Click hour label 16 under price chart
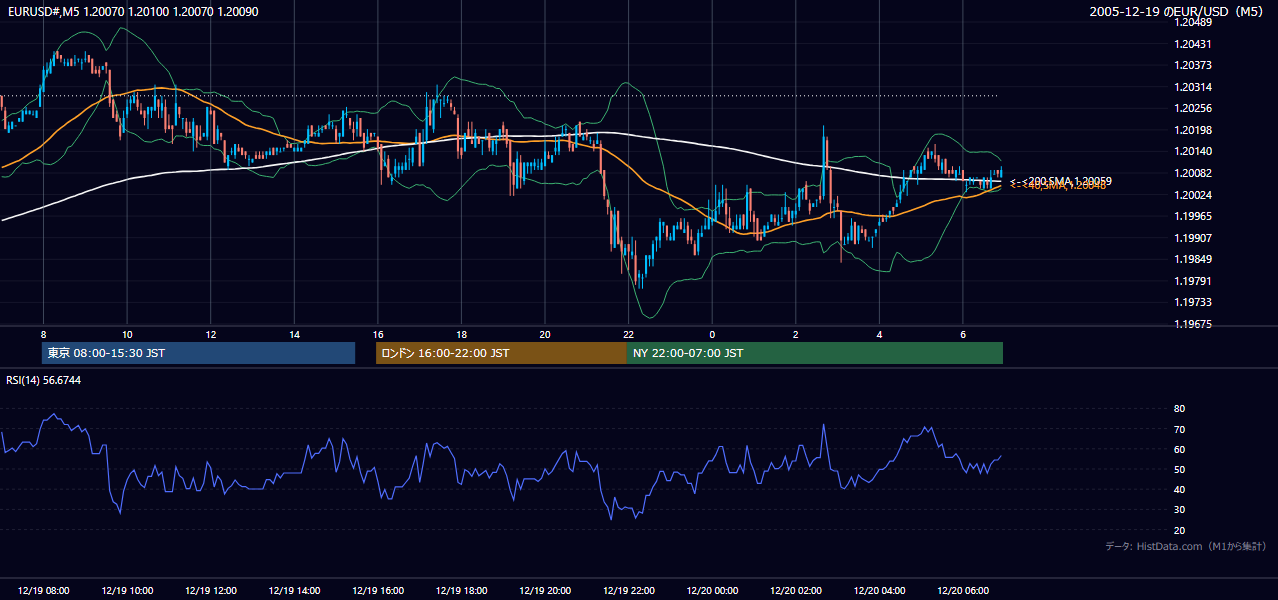 (x=378, y=334)
